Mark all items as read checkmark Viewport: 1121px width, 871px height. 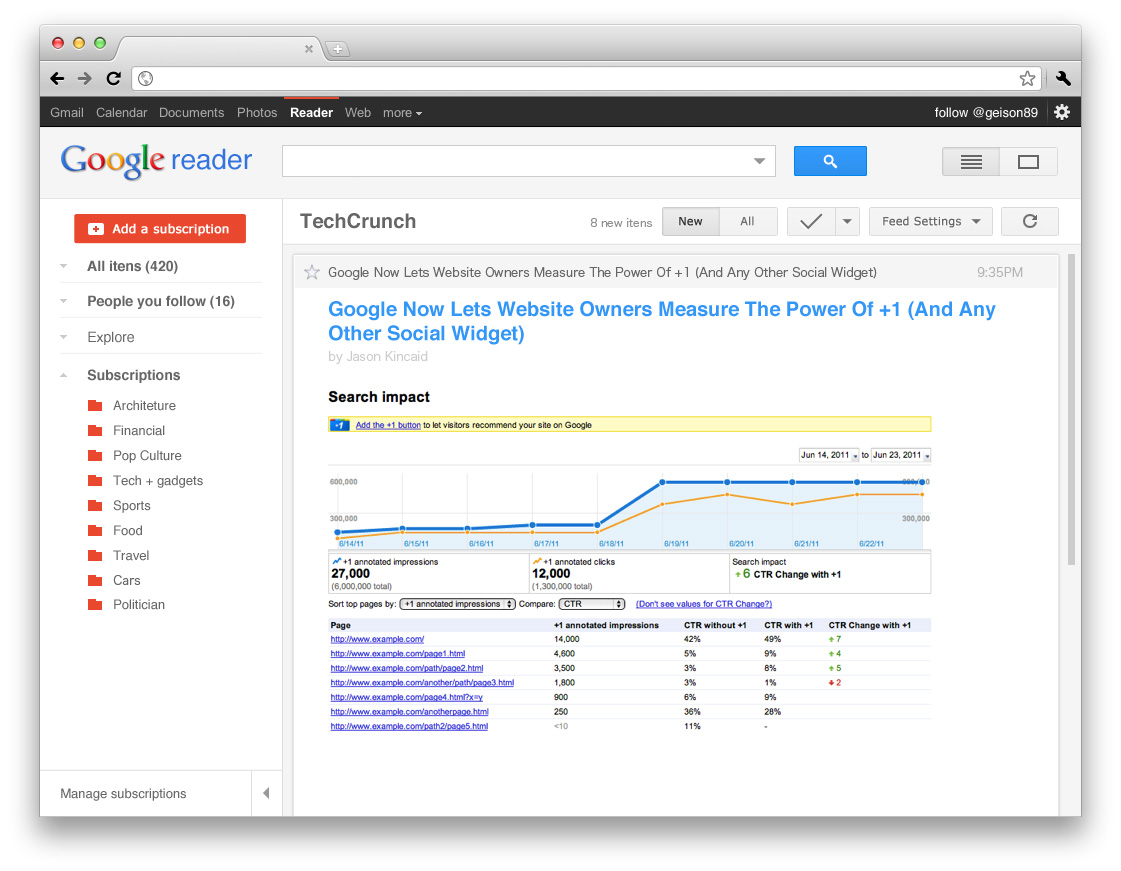[x=811, y=222]
